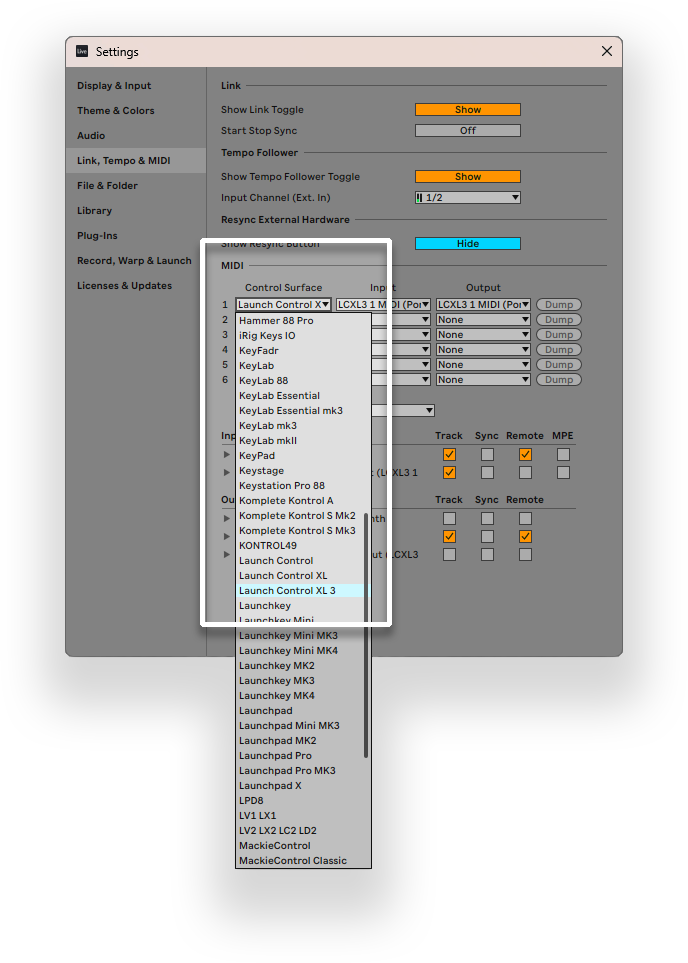688x963 pixels.
Task: Enable Track for the third output port
Action: coord(450,555)
